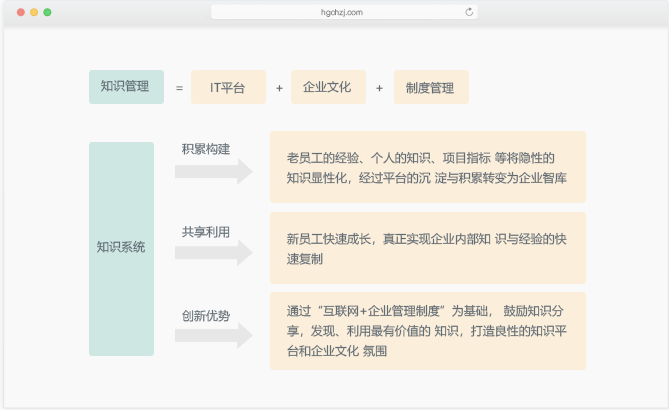669x410 pixels.
Task: Click the reload icon in address bar
Action: click(469, 12)
